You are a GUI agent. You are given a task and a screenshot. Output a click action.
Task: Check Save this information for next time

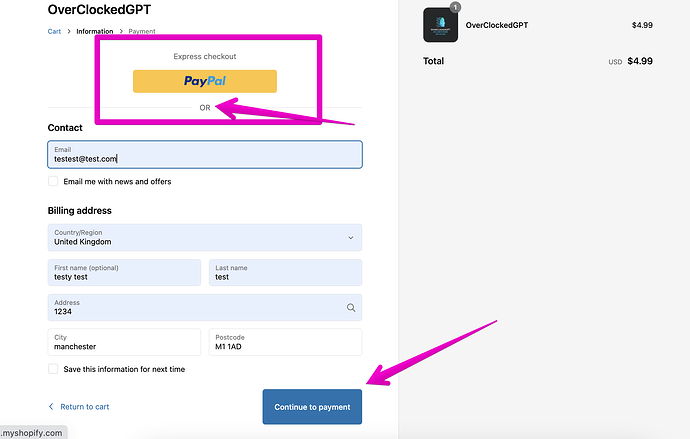tap(53, 369)
